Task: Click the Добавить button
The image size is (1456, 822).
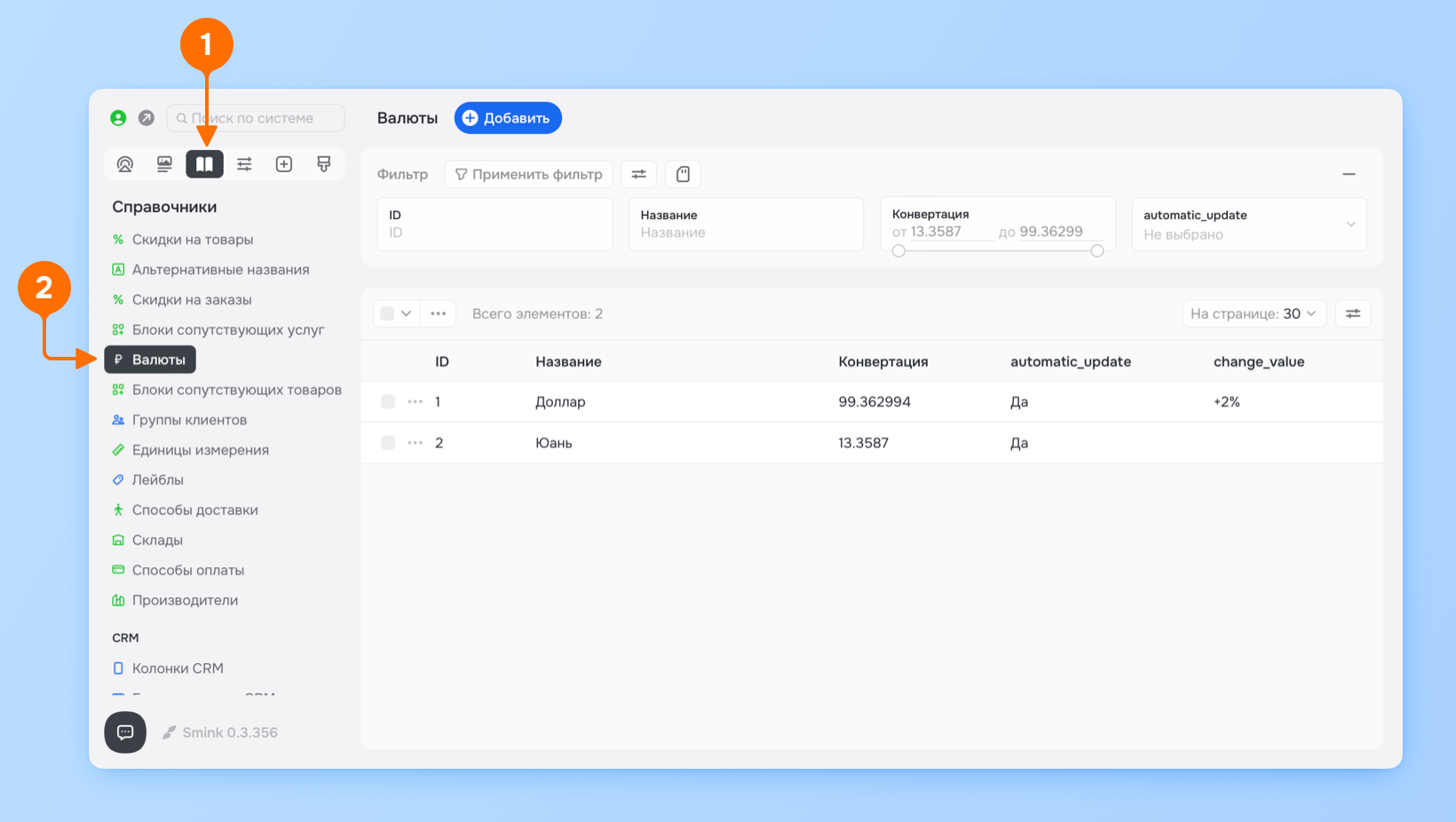Action: point(508,118)
